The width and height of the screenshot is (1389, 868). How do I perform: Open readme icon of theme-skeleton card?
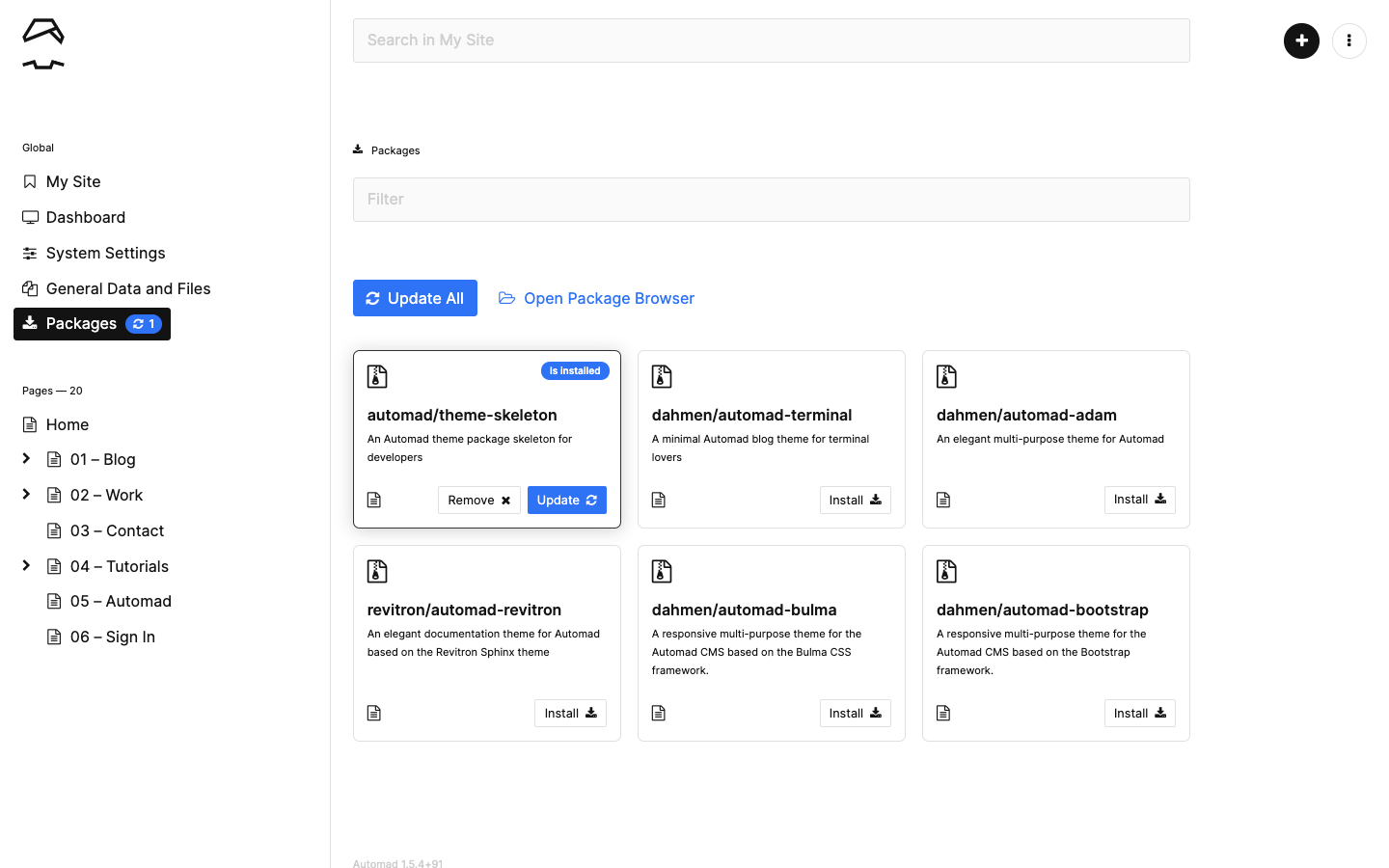pyautogui.click(x=374, y=500)
